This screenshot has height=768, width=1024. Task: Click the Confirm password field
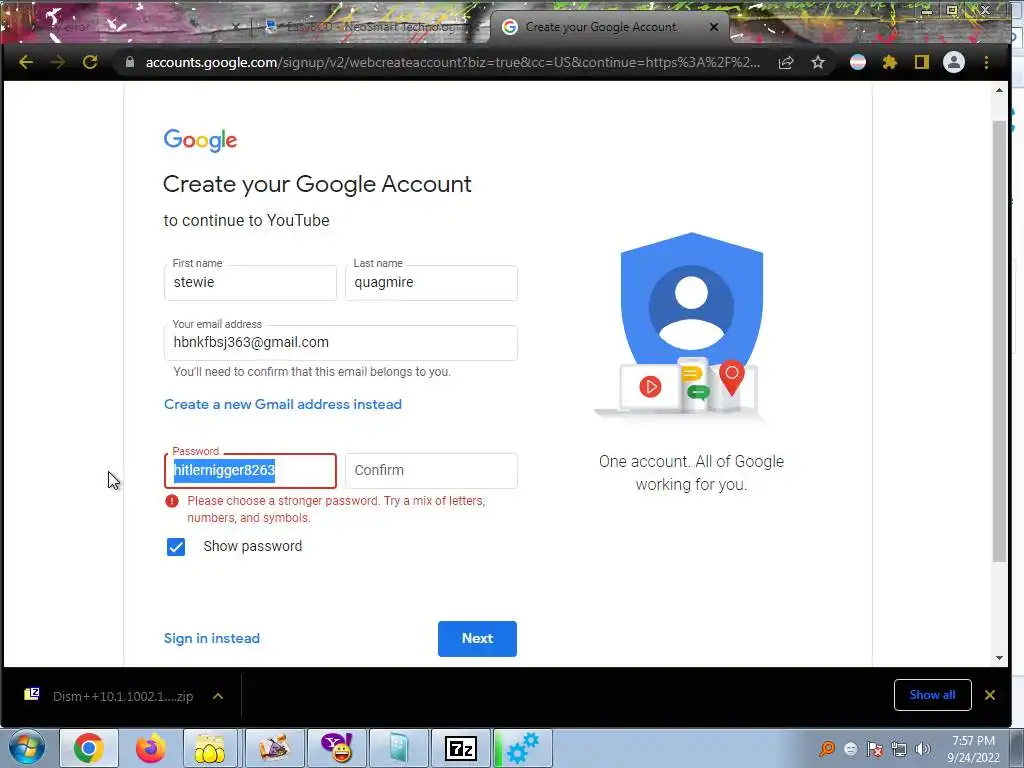[432, 471]
